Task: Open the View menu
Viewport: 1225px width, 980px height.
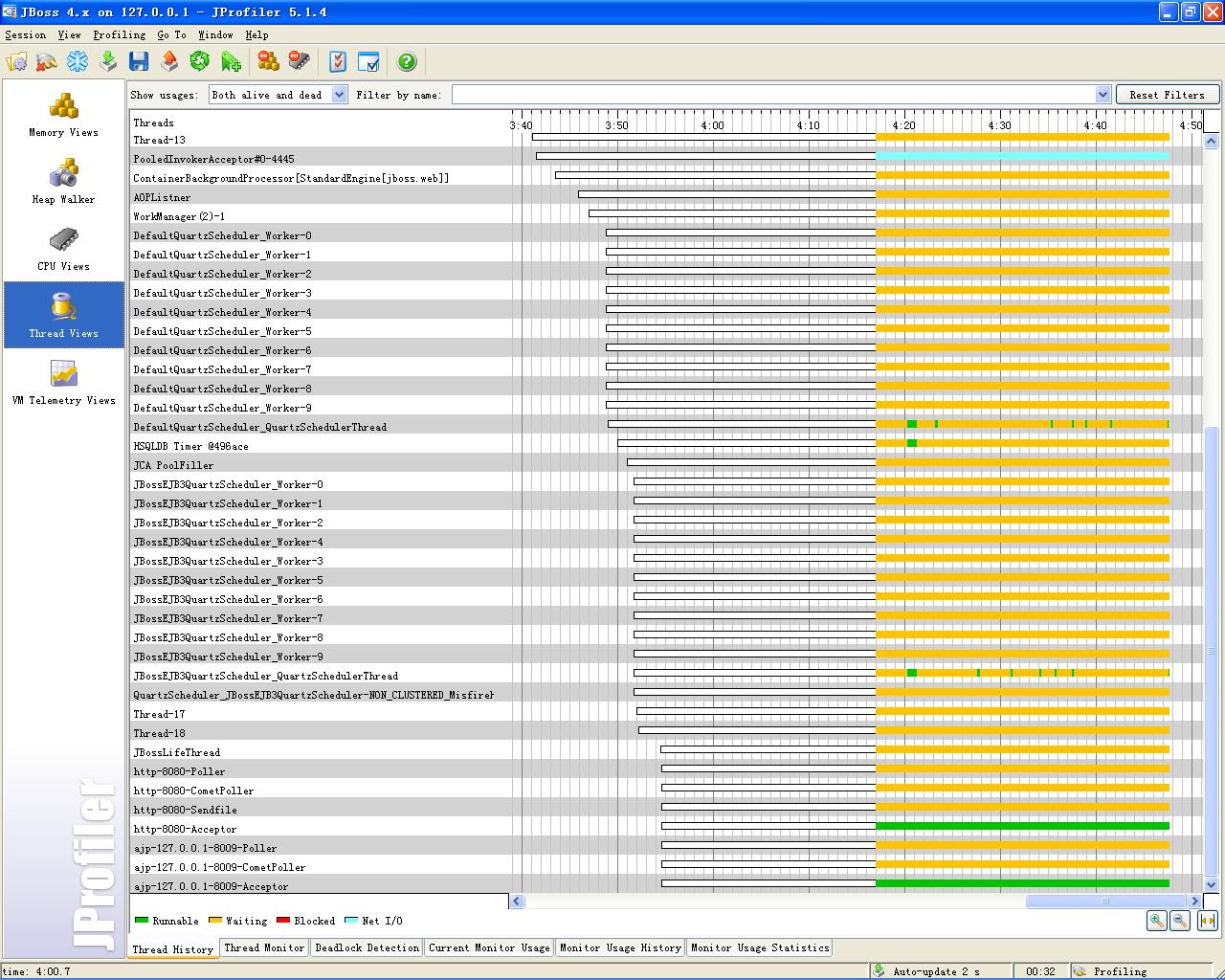Action: (x=69, y=34)
